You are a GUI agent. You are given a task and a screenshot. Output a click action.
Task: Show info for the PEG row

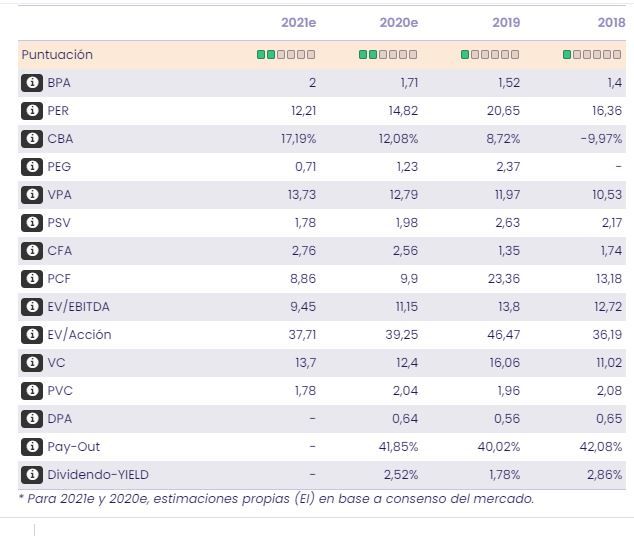[32, 167]
